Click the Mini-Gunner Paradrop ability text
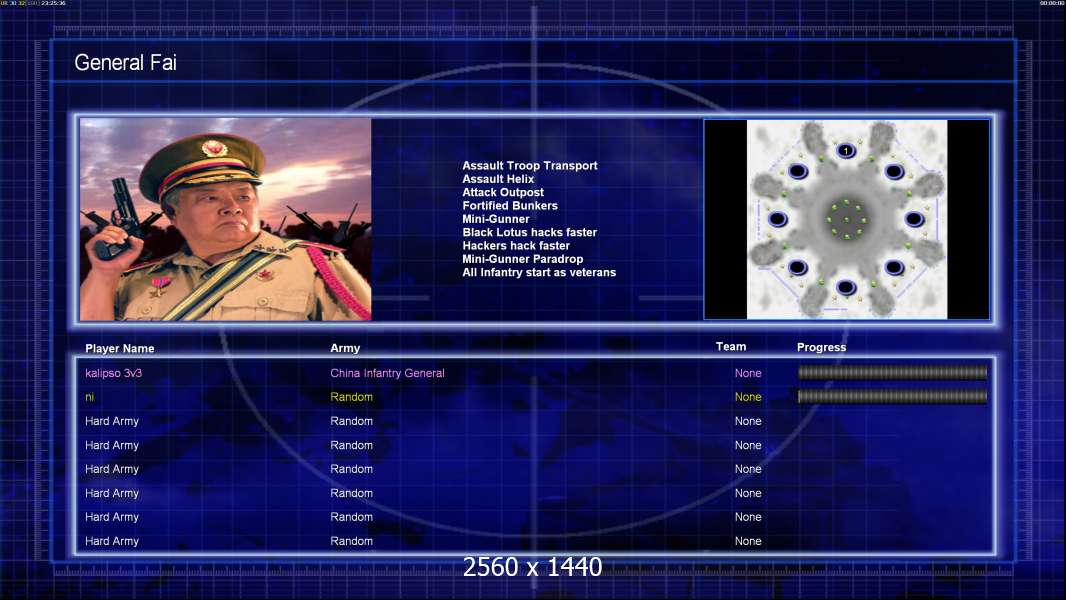 point(523,259)
